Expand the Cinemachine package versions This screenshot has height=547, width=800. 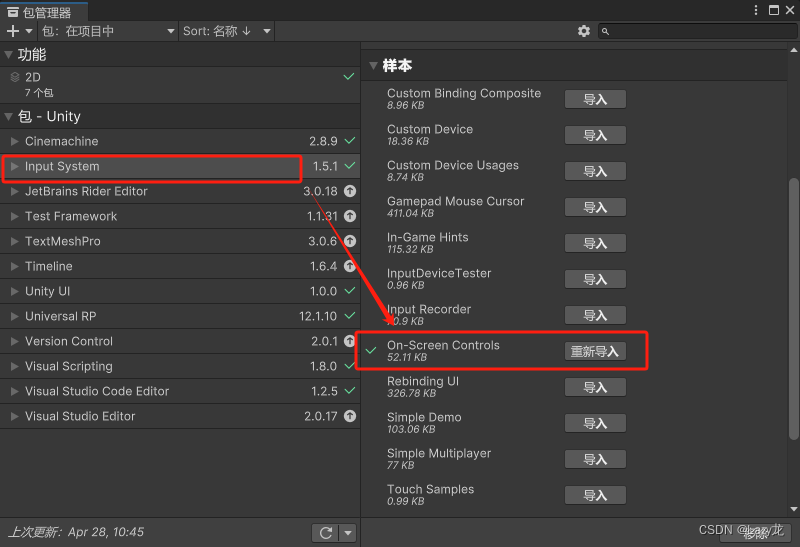pyautogui.click(x=15, y=141)
